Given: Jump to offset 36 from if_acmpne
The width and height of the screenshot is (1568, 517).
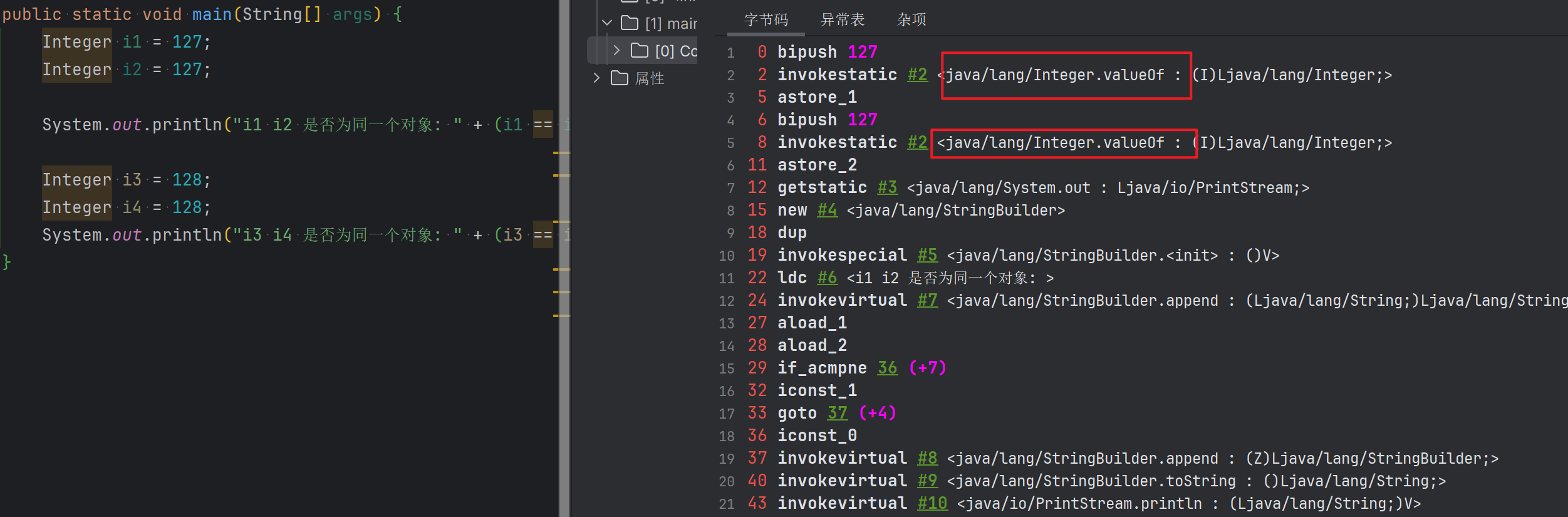Looking at the screenshot, I should (886, 368).
